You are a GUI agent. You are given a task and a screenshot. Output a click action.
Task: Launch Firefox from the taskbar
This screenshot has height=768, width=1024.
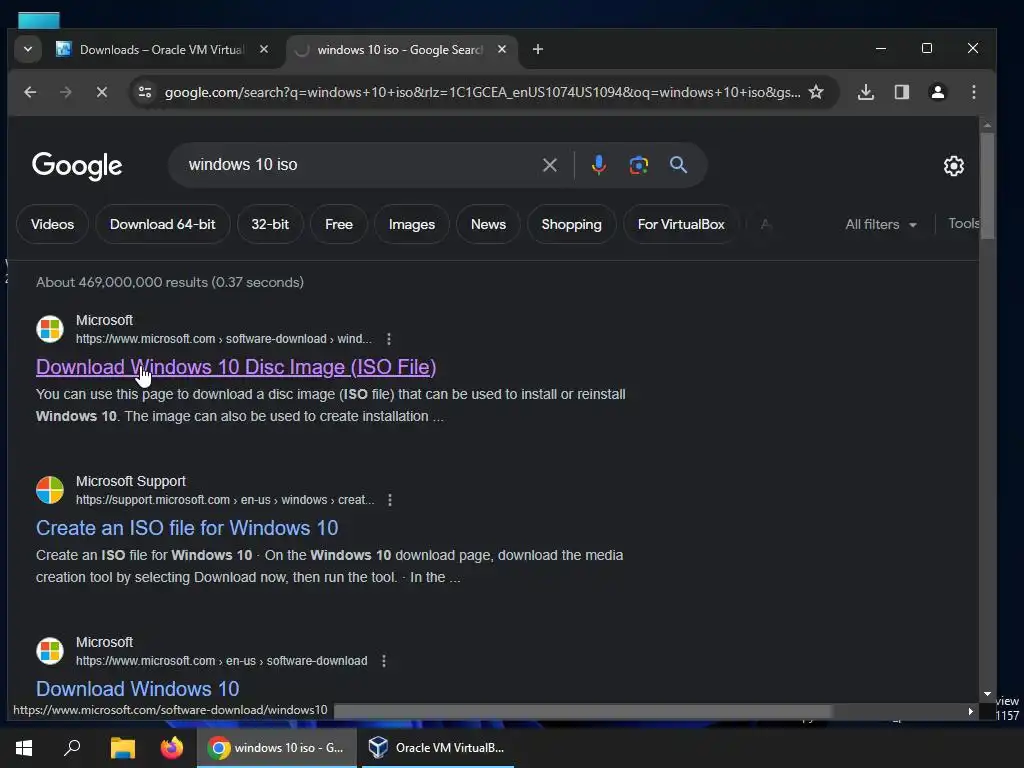click(x=172, y=748)
